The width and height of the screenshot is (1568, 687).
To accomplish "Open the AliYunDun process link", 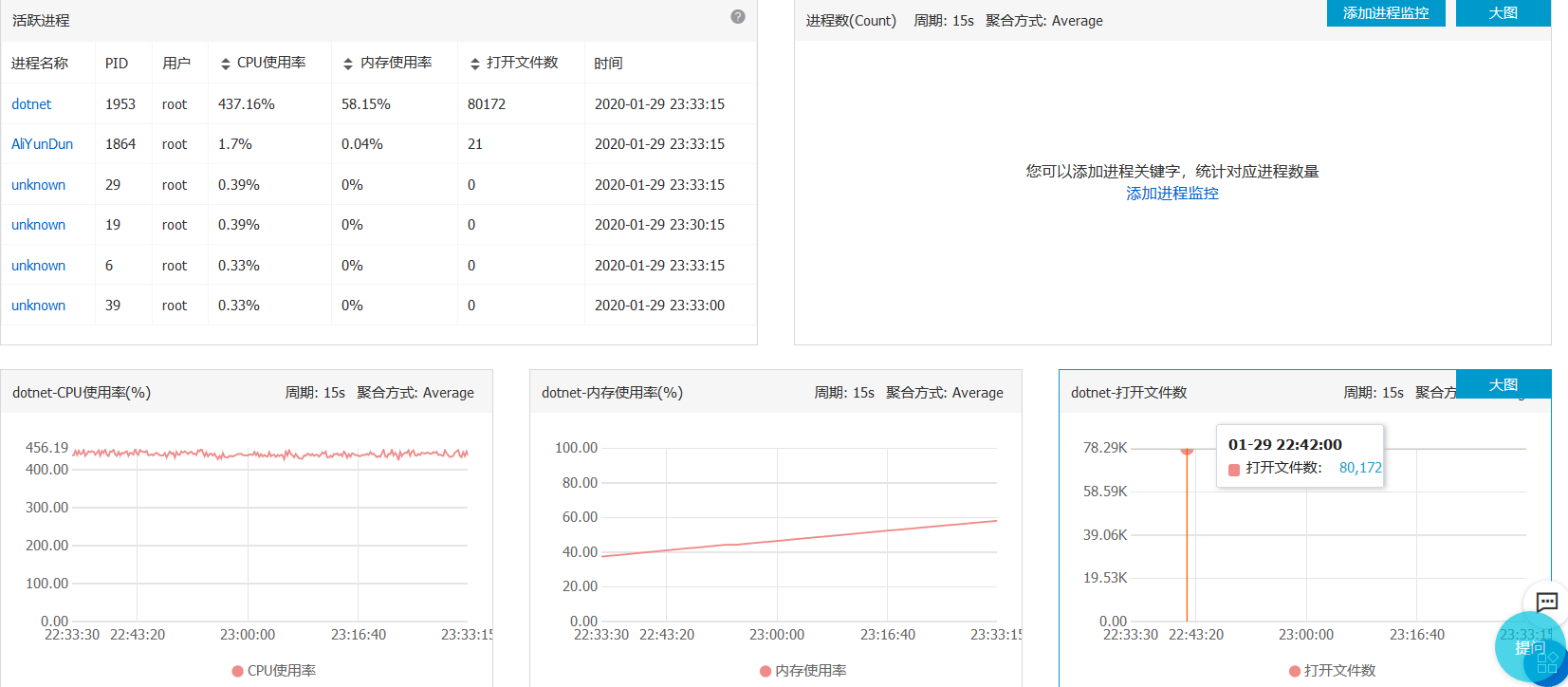I will click(42, 144).
